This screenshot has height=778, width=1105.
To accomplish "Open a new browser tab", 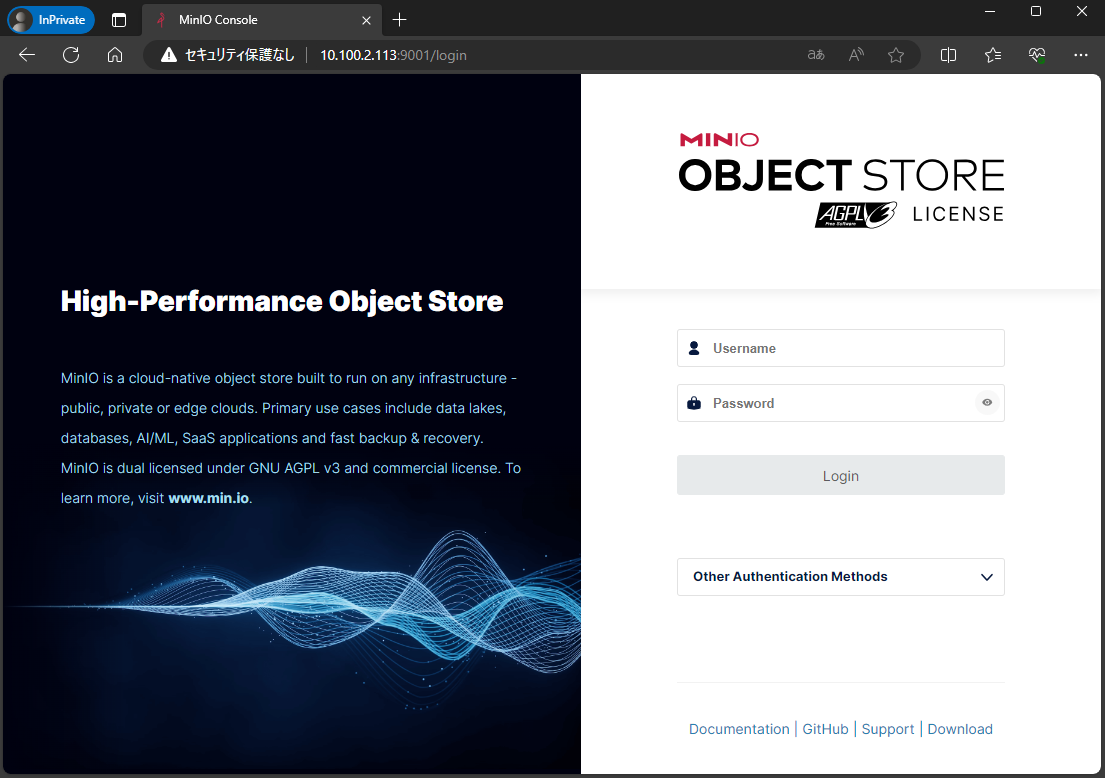I will click(x=400, y=20).
